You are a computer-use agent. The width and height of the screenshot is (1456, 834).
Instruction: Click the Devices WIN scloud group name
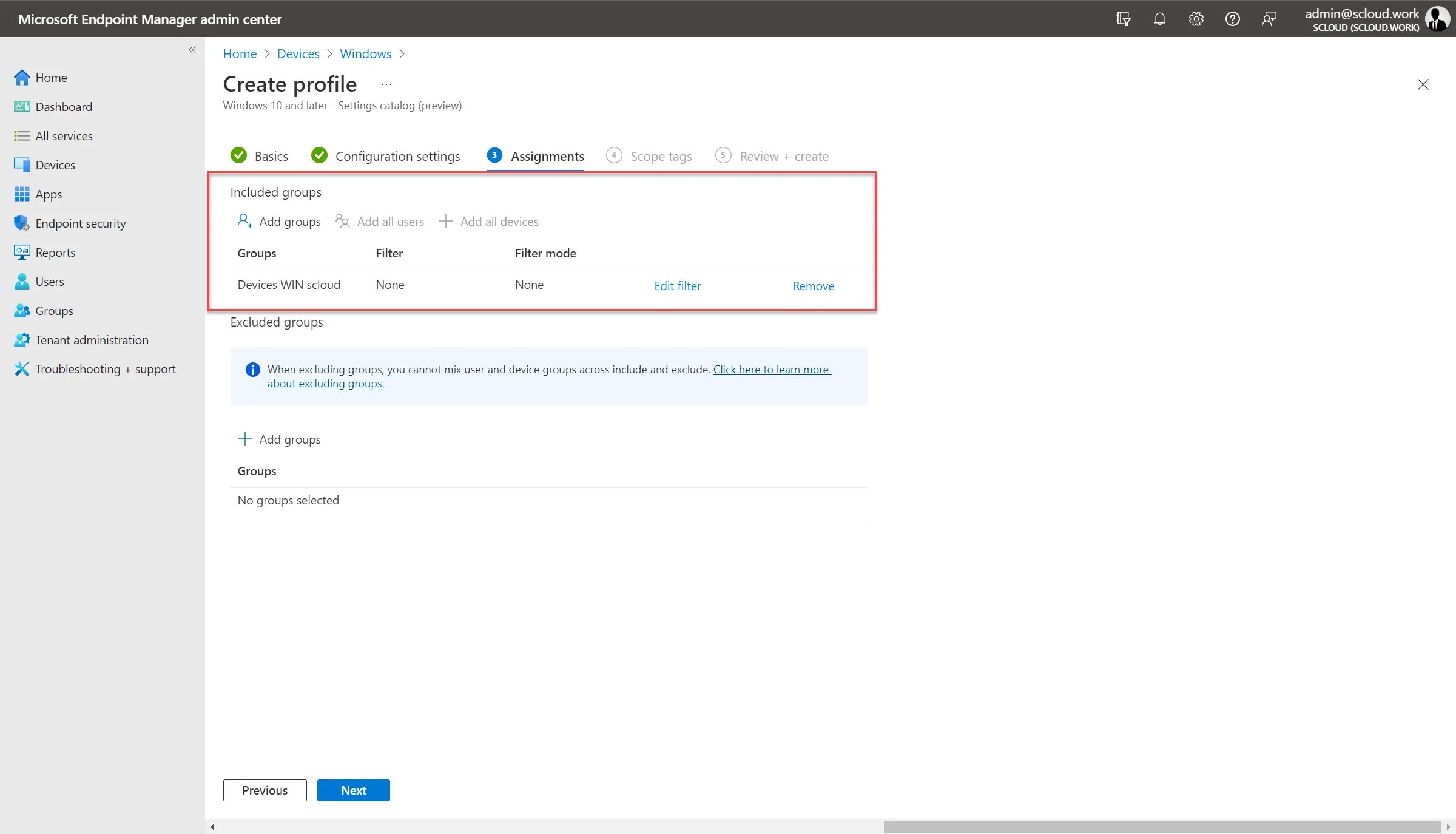coord(289,285)
